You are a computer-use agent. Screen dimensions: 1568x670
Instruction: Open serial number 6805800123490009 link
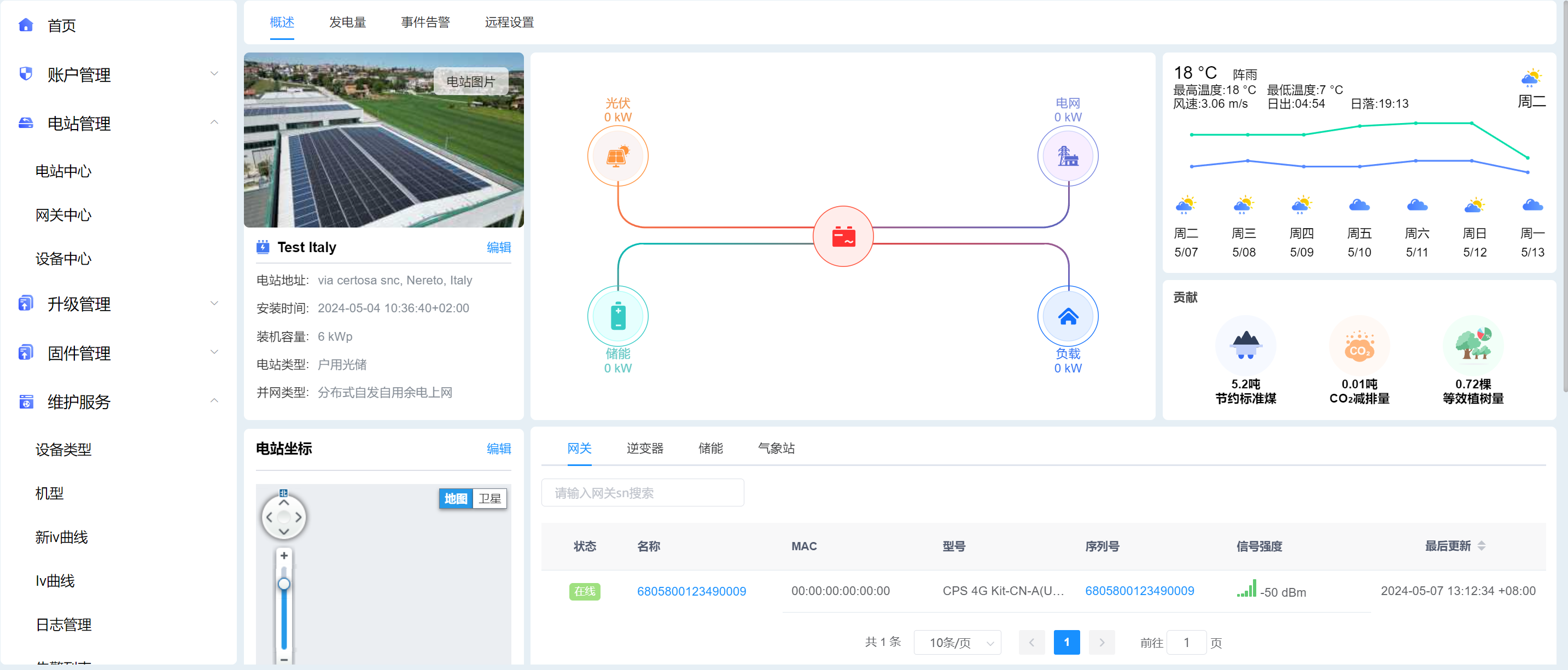(1139, 590)
